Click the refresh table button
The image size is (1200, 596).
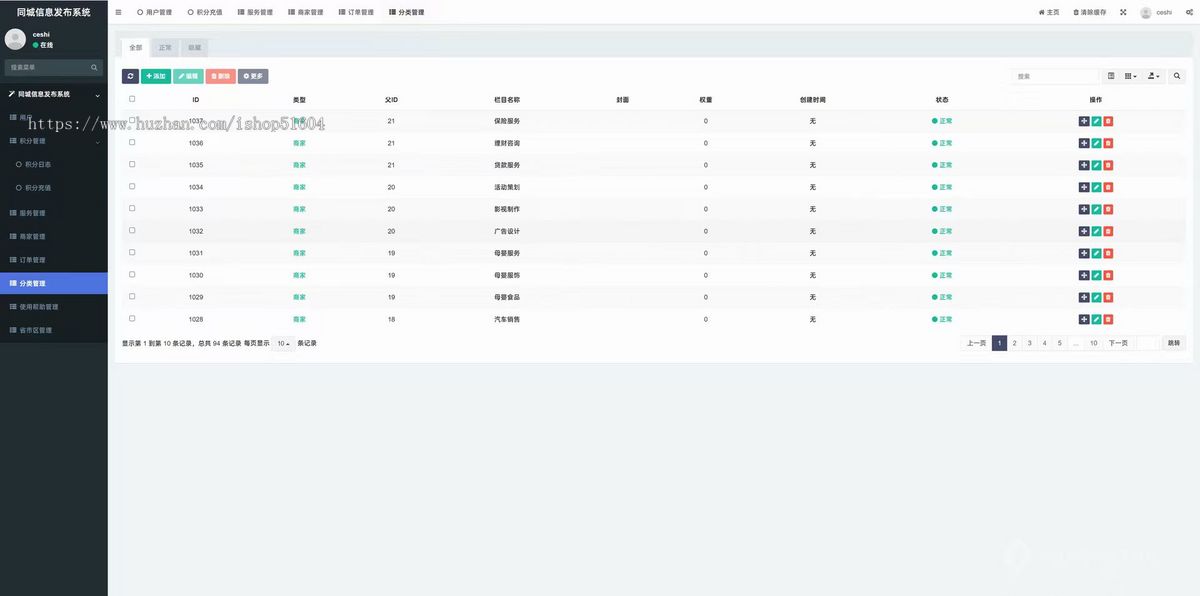130,76
